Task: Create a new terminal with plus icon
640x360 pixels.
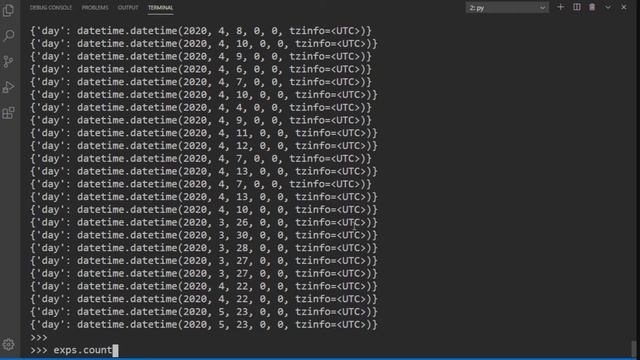Action: click(x=560, y=7)
